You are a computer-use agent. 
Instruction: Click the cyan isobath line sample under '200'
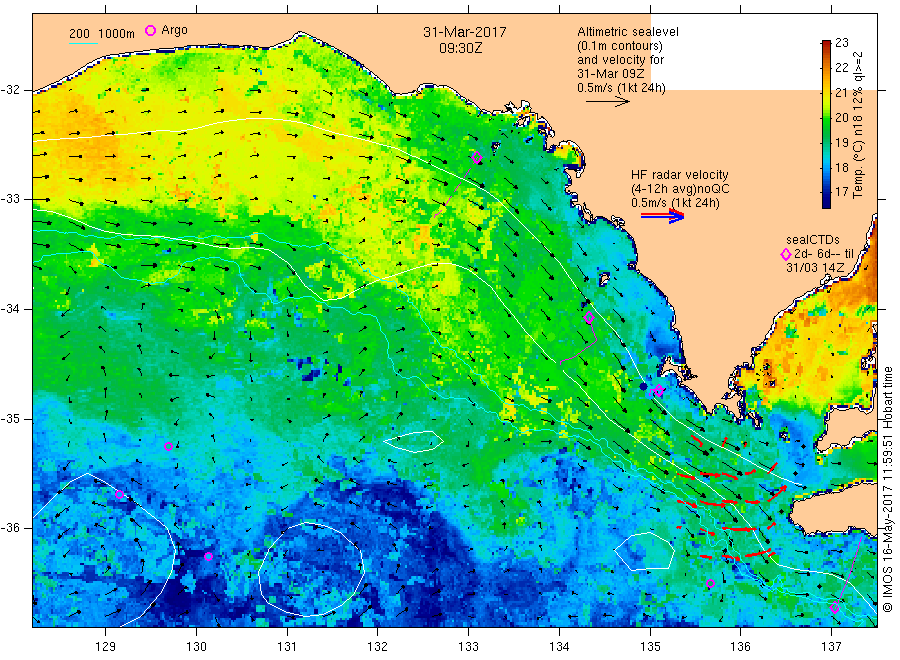pos(83,43)
